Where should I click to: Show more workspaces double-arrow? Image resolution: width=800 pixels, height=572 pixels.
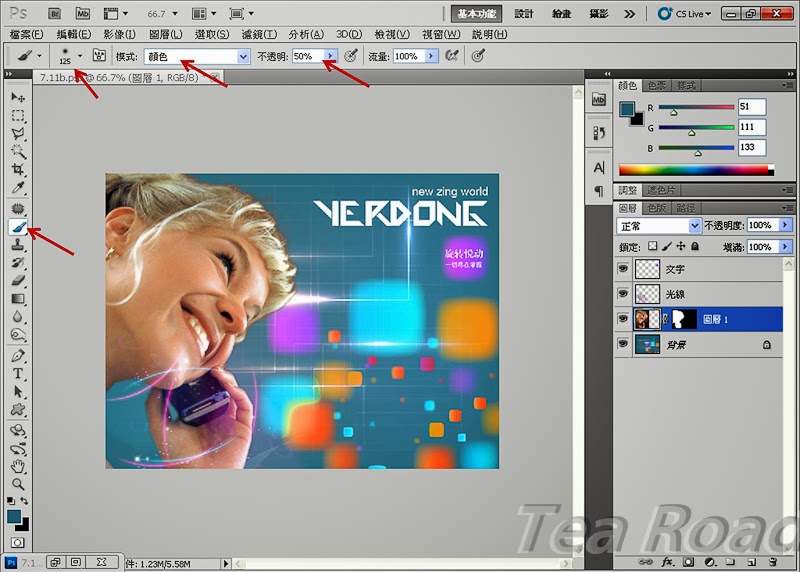pos(630,14)
